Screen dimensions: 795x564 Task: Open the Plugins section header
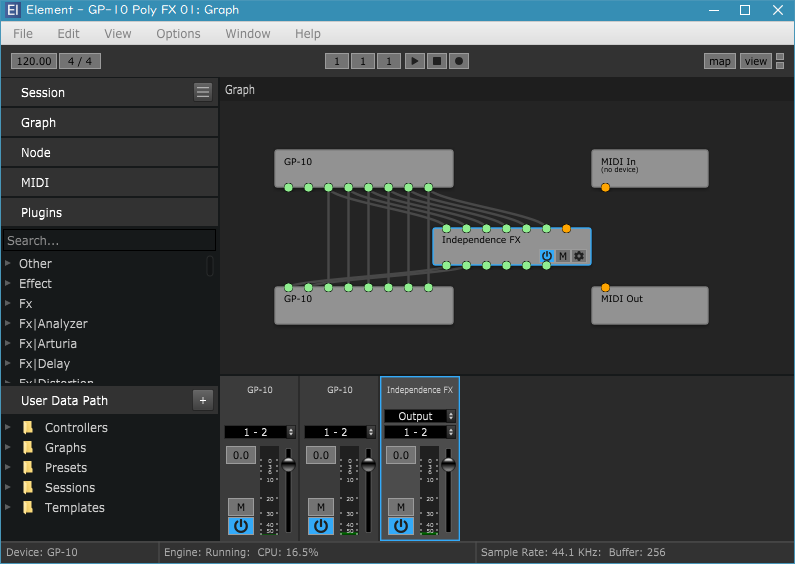[x=110, y=212]
